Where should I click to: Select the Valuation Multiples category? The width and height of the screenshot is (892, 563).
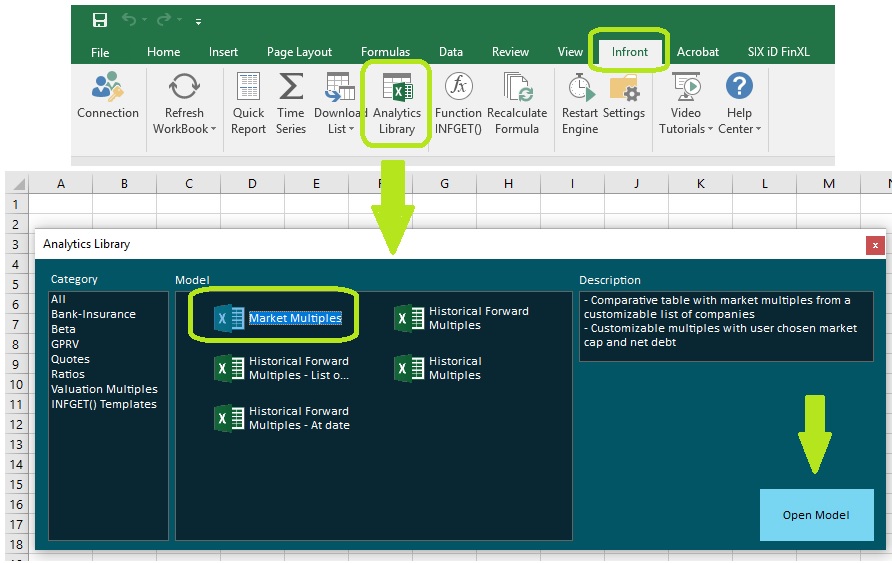[104, 389]
